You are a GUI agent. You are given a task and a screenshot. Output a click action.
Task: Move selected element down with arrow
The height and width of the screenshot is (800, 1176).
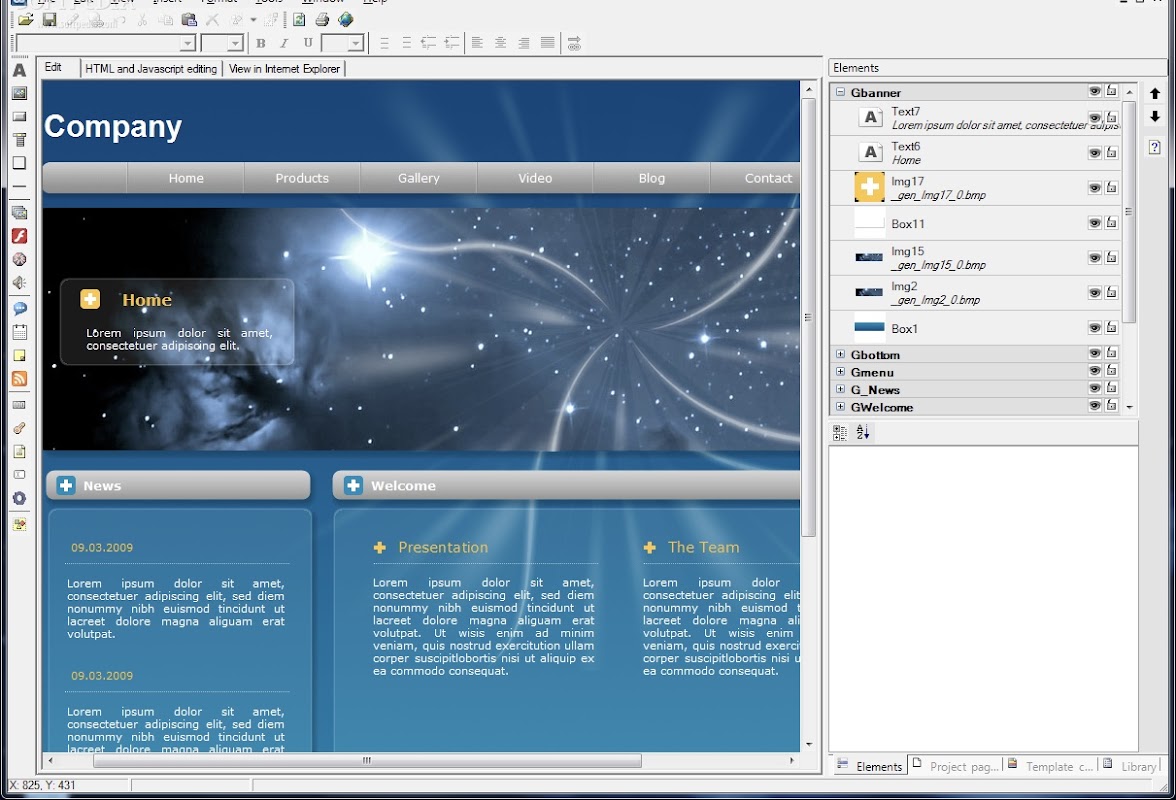1155,116
